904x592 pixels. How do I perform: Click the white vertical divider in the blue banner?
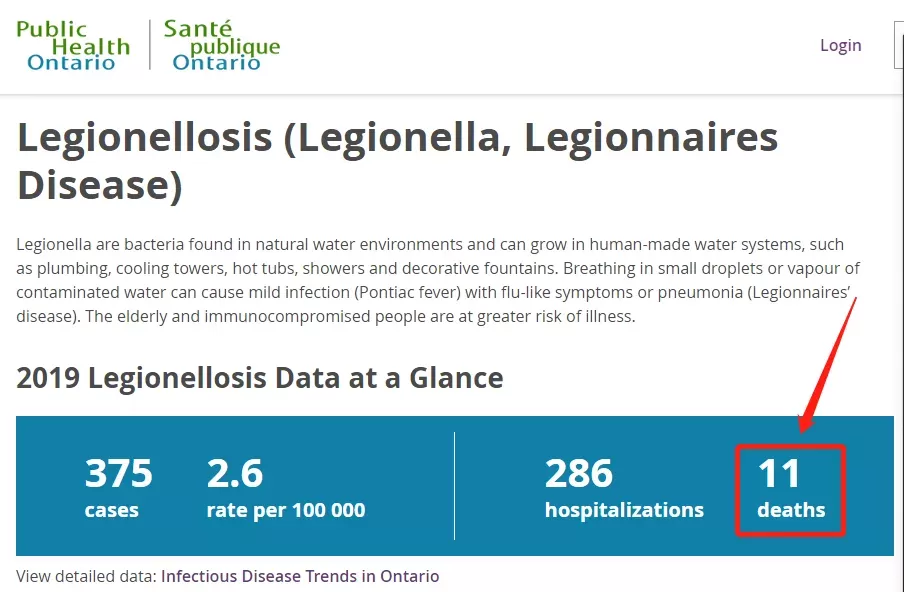(454, 486)
